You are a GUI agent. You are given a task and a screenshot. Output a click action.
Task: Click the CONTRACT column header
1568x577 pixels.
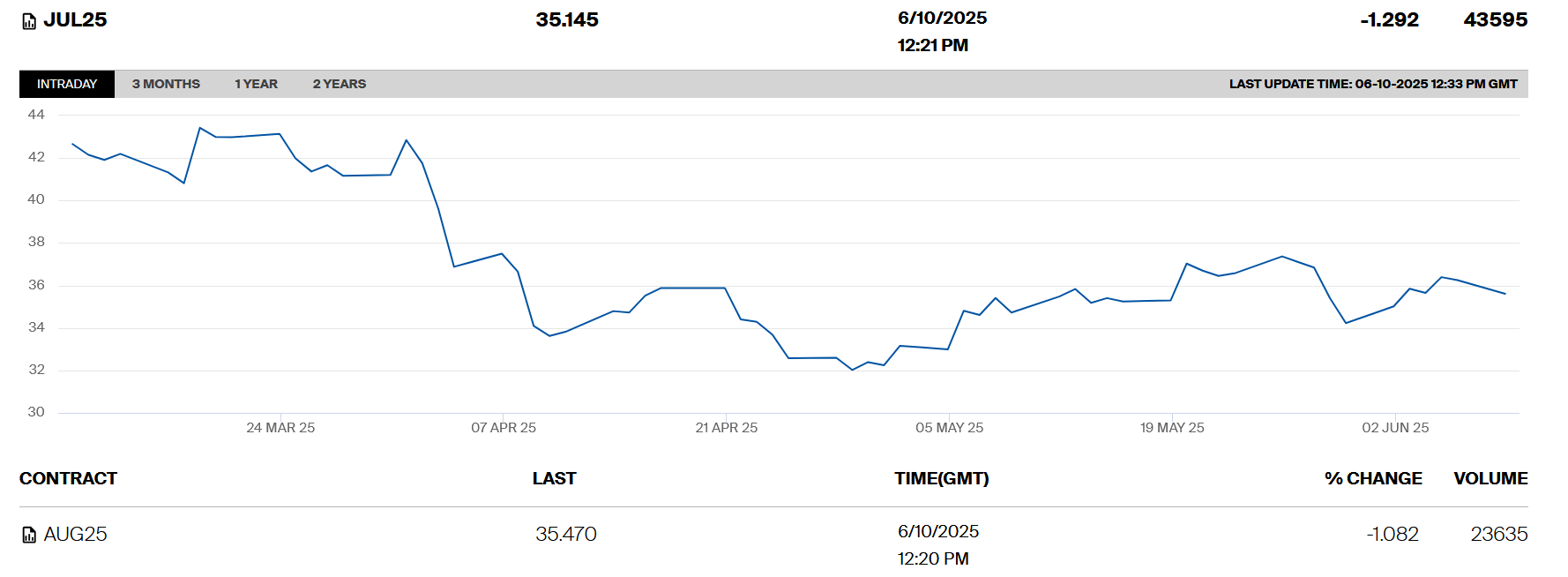click(68, 478)
